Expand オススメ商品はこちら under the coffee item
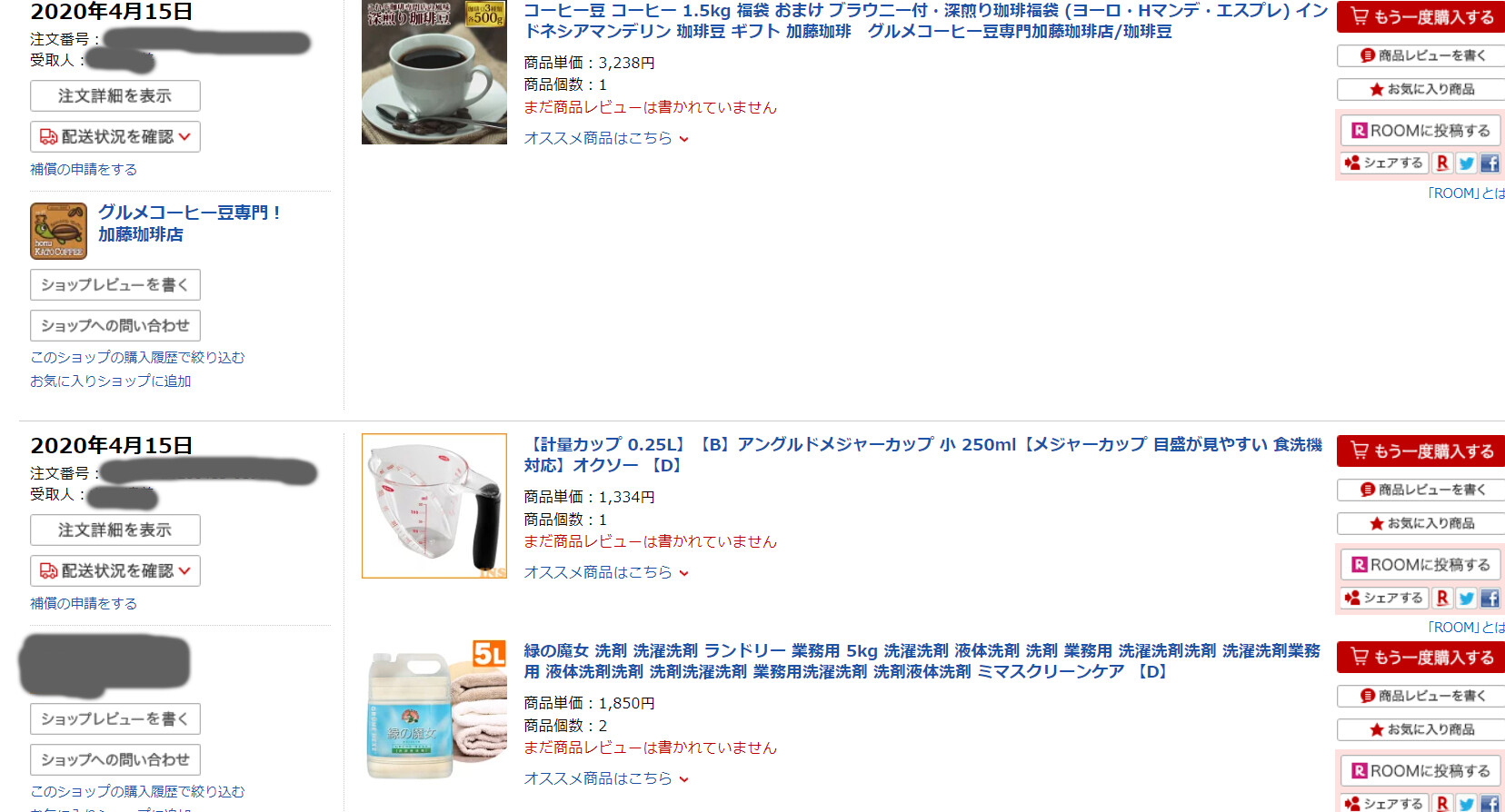Image resolution: width=1505 pixels, height=812 pixels. [606, 138]
